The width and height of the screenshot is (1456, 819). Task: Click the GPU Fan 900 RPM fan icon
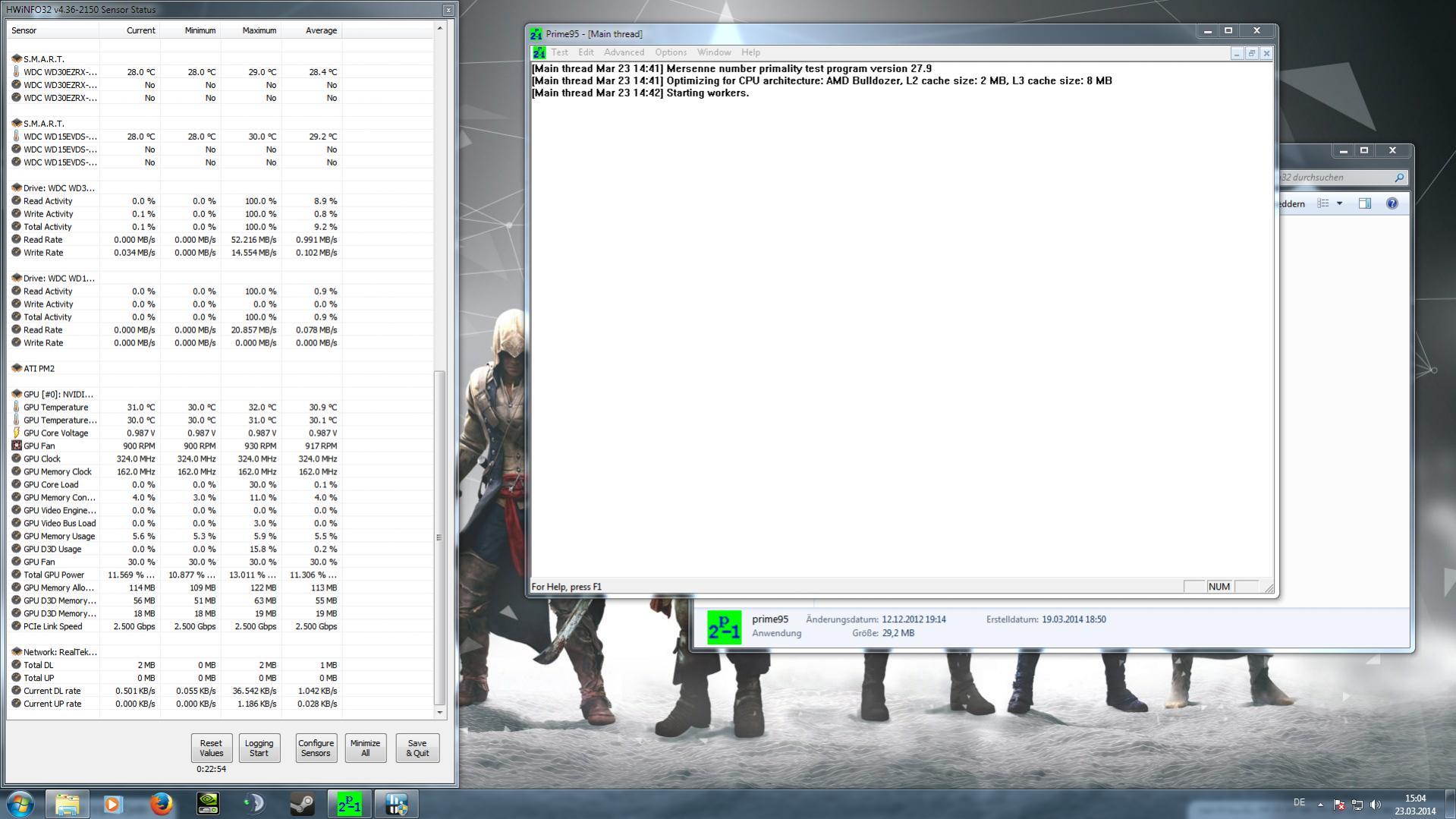click(17, 446)
